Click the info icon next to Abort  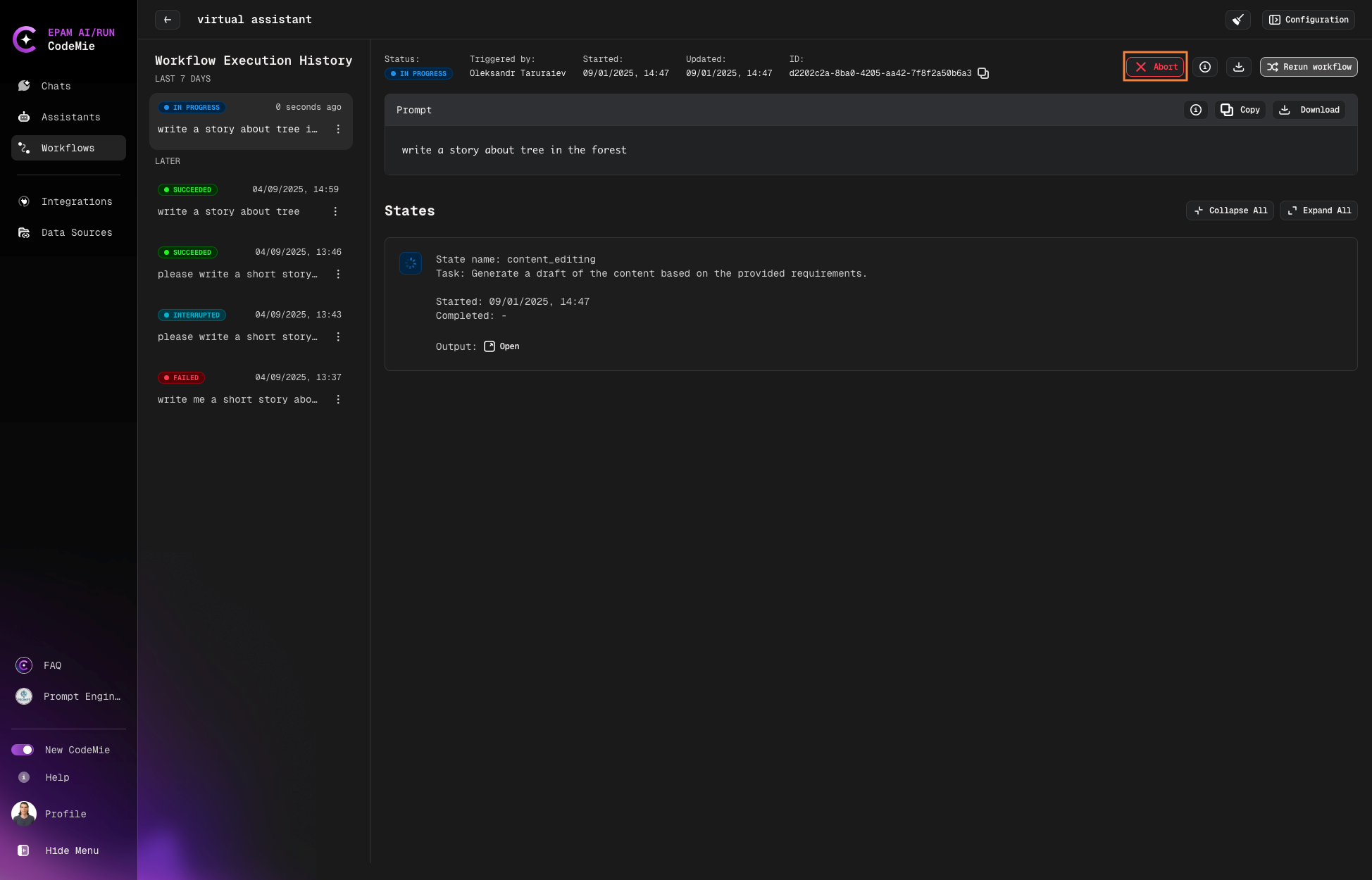(1205, 67)
